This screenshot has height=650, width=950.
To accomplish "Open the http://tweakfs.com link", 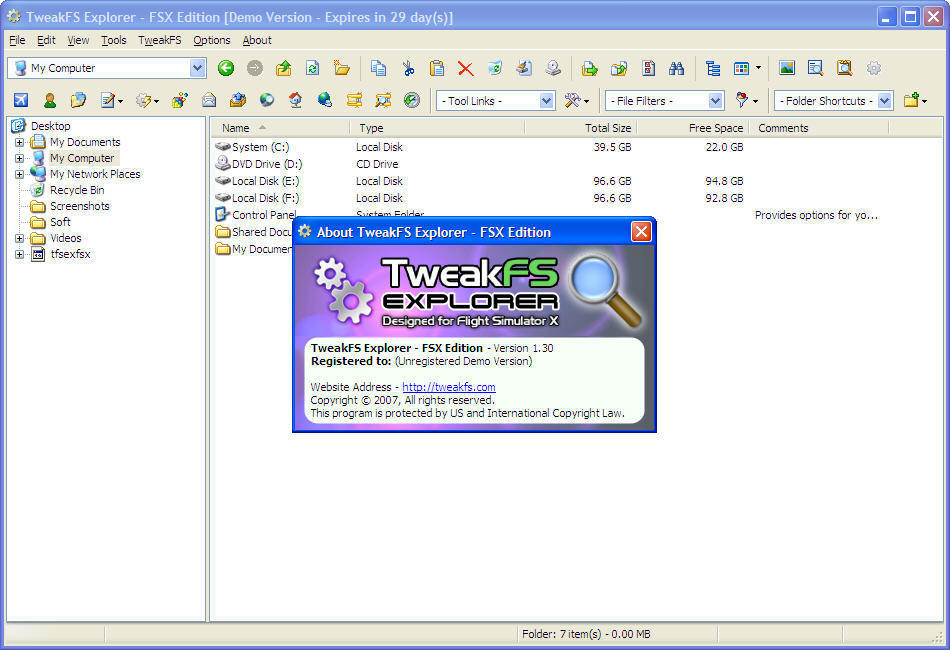I will point(449,387).
